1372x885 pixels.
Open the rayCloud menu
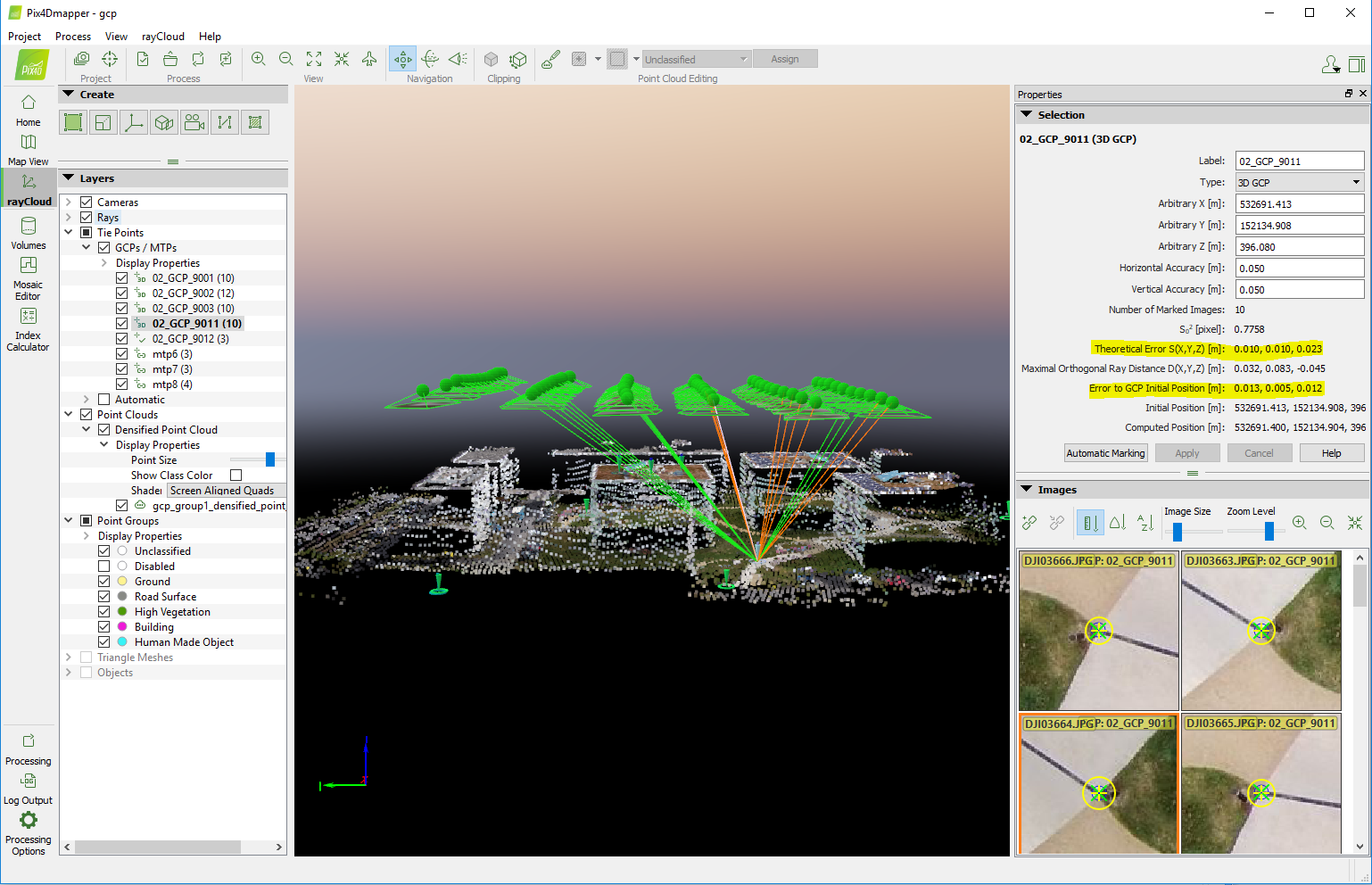162,37
